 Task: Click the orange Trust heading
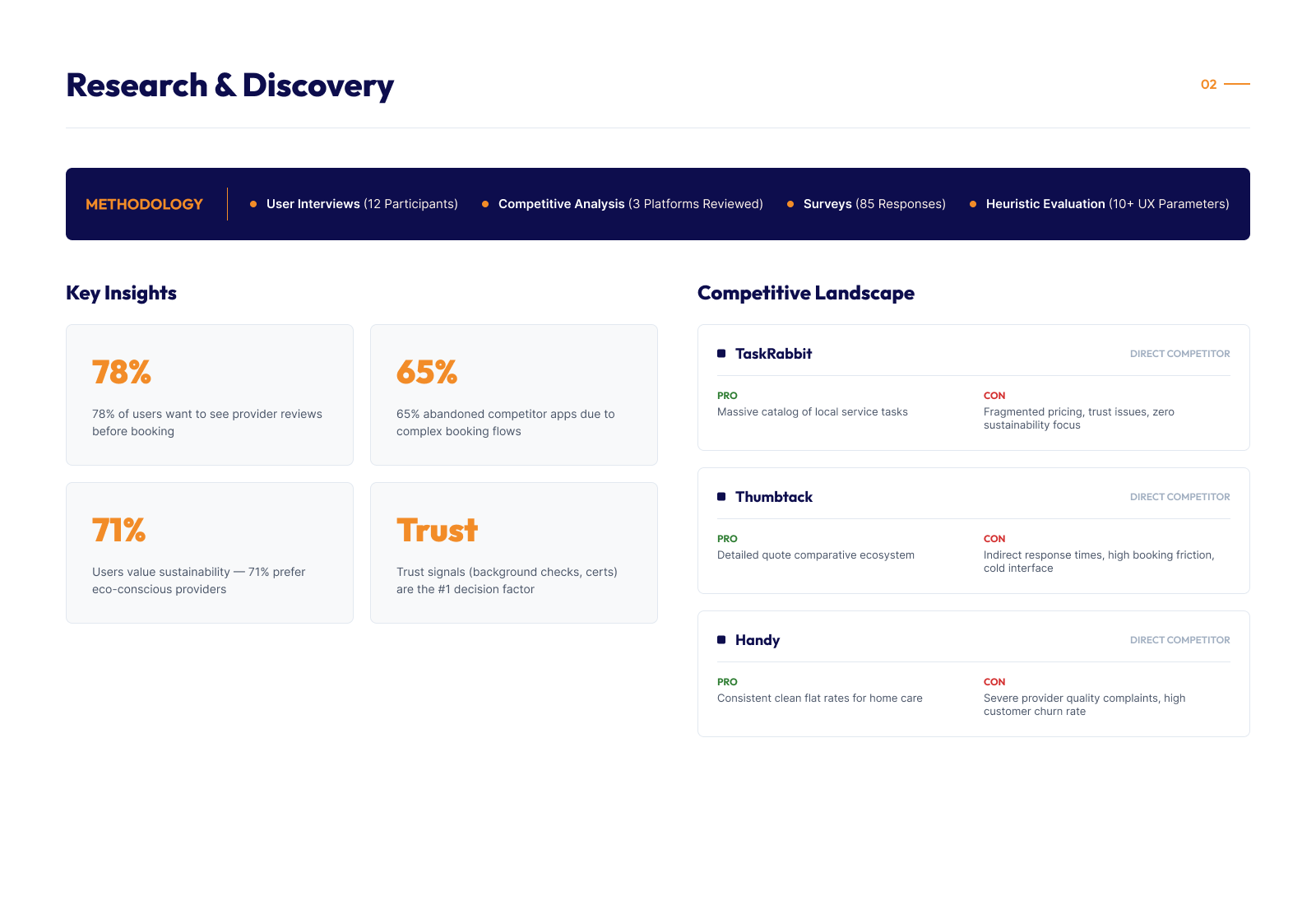tap(437, 530)
